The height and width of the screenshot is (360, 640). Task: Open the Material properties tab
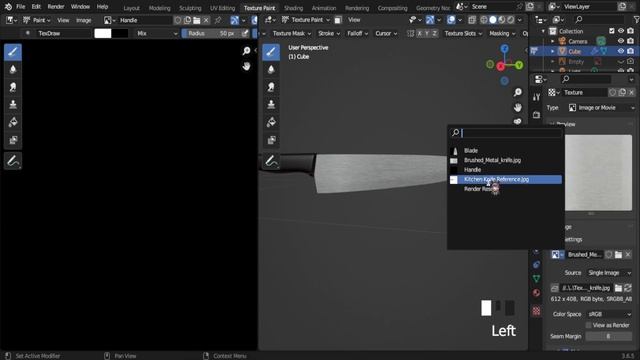pyautogui.click(x=536, y=293)
